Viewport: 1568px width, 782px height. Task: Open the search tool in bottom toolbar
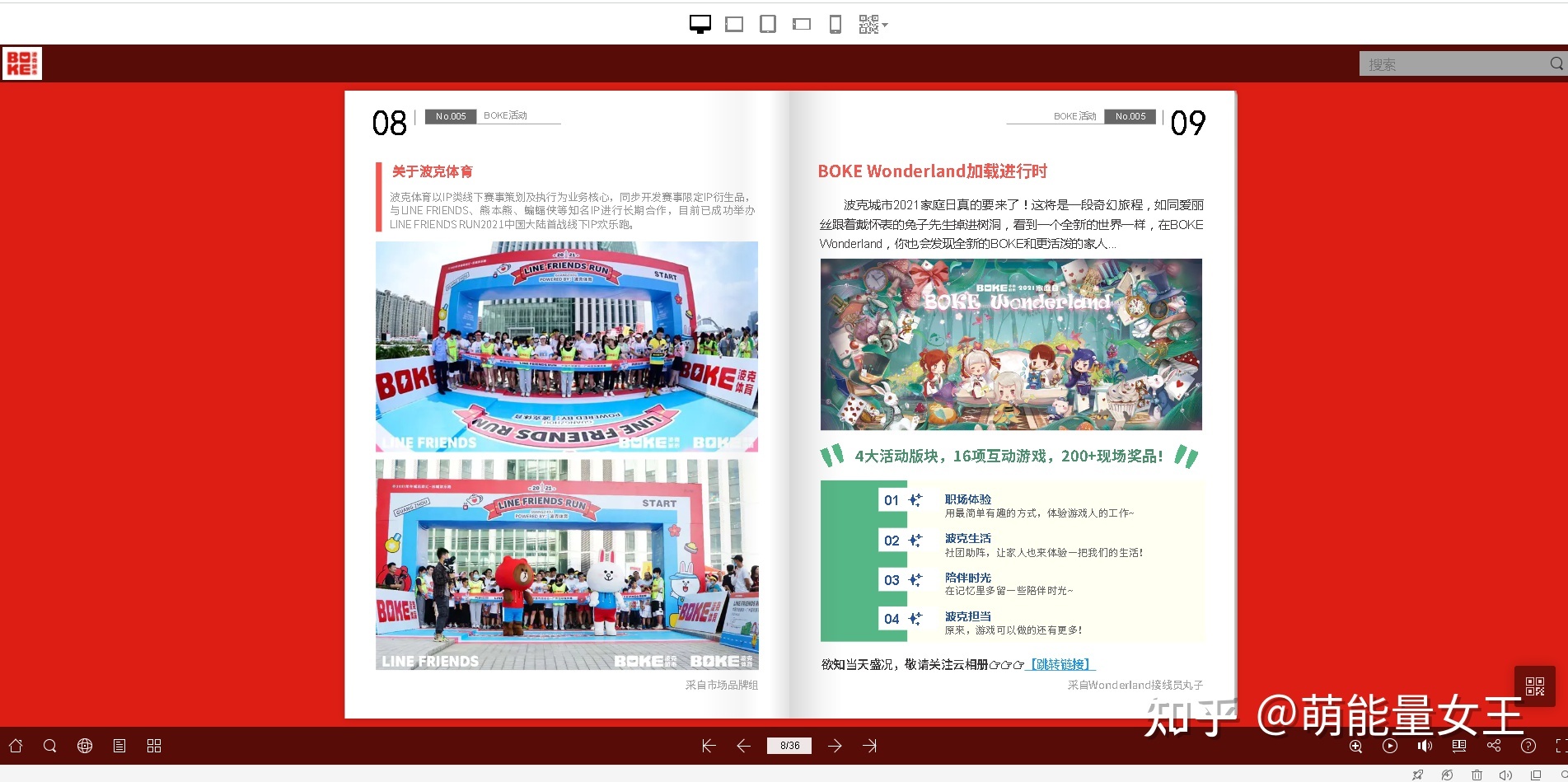(50, 746)
